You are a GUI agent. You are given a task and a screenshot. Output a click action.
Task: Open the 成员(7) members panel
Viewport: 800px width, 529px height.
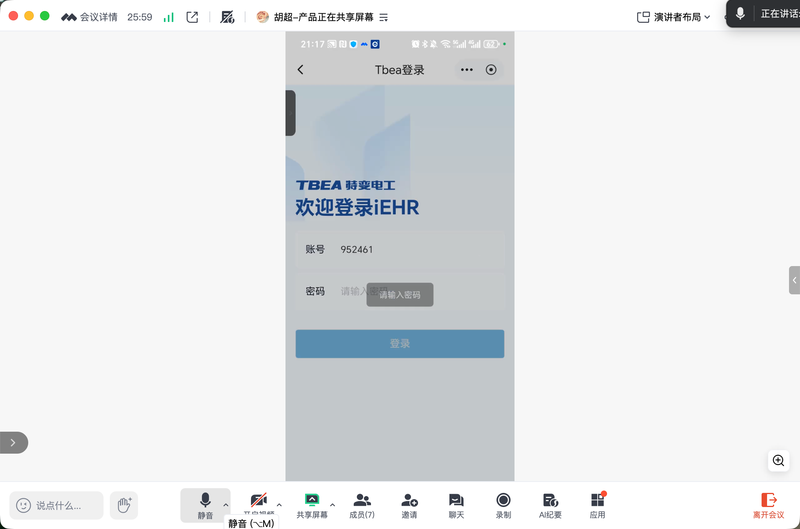pos(362,506)
